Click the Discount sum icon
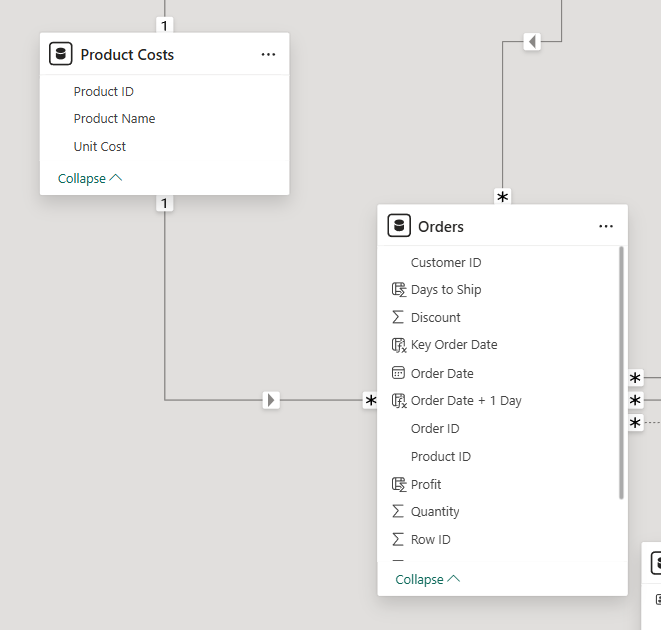The width and height of the screenshot is (661, 630). tap(398, 317)
